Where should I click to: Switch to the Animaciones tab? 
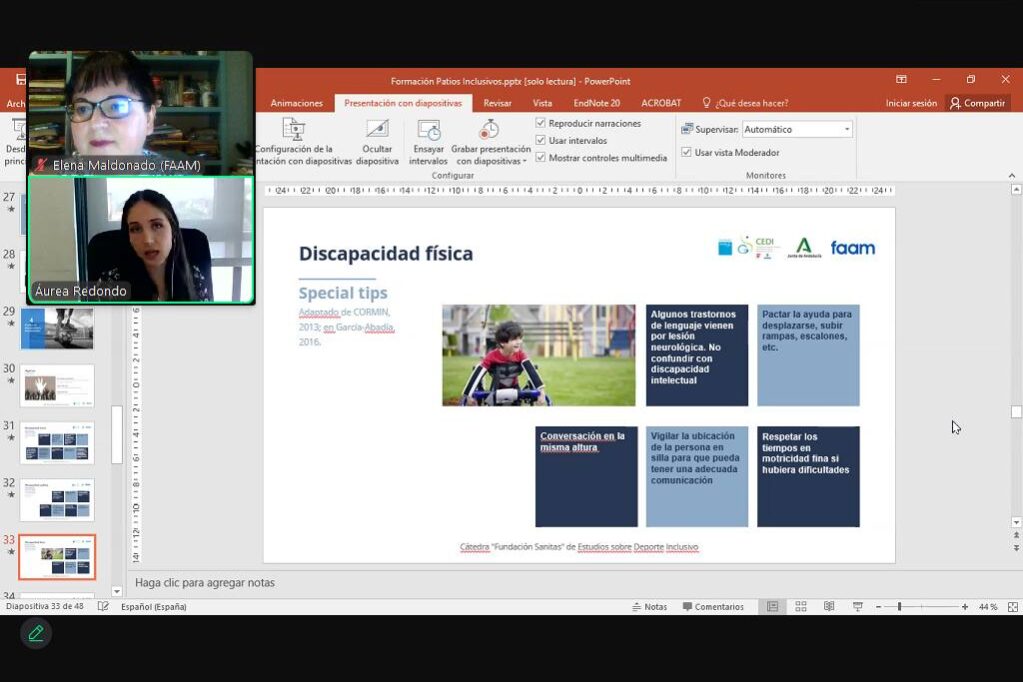pos(296,103)
